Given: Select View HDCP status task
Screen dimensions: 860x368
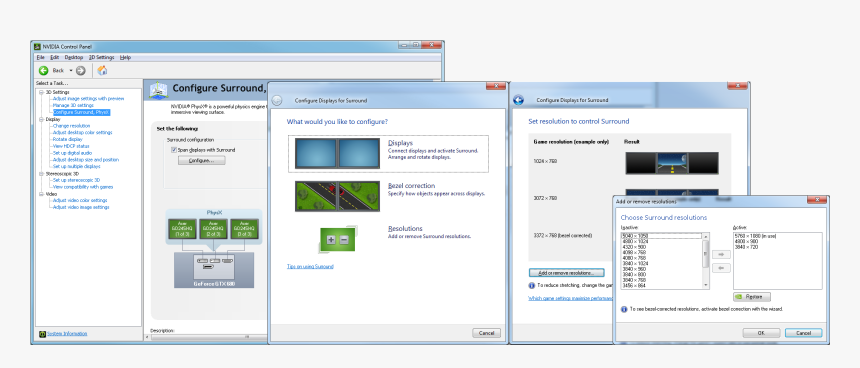Looking at the screenshot, I should coord(71,146).
